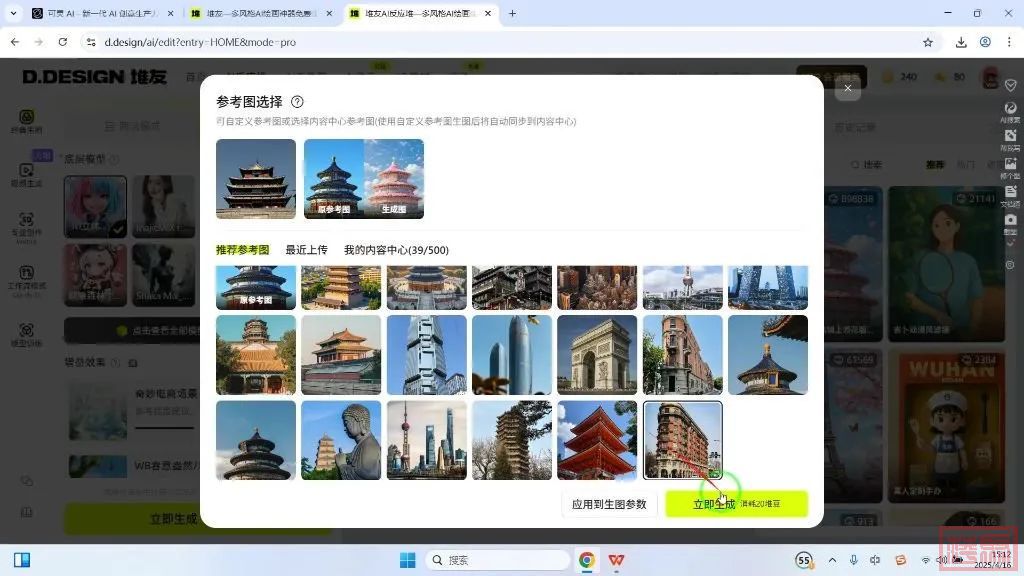This screenshot has width=1024, height=576.
Task: Choose the Arc de Triomphe reference image
Action: point(597,355)
